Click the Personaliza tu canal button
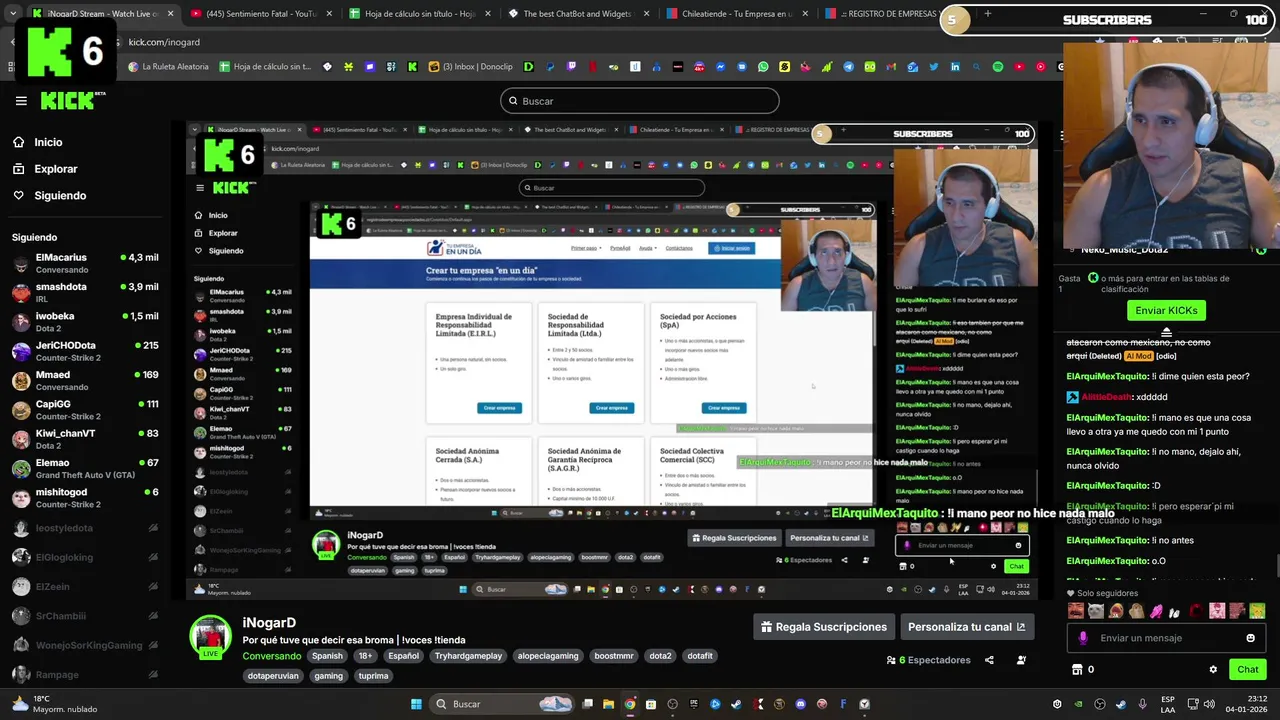Viewport: 1280px width, 720px height. (x=966, y=627)
